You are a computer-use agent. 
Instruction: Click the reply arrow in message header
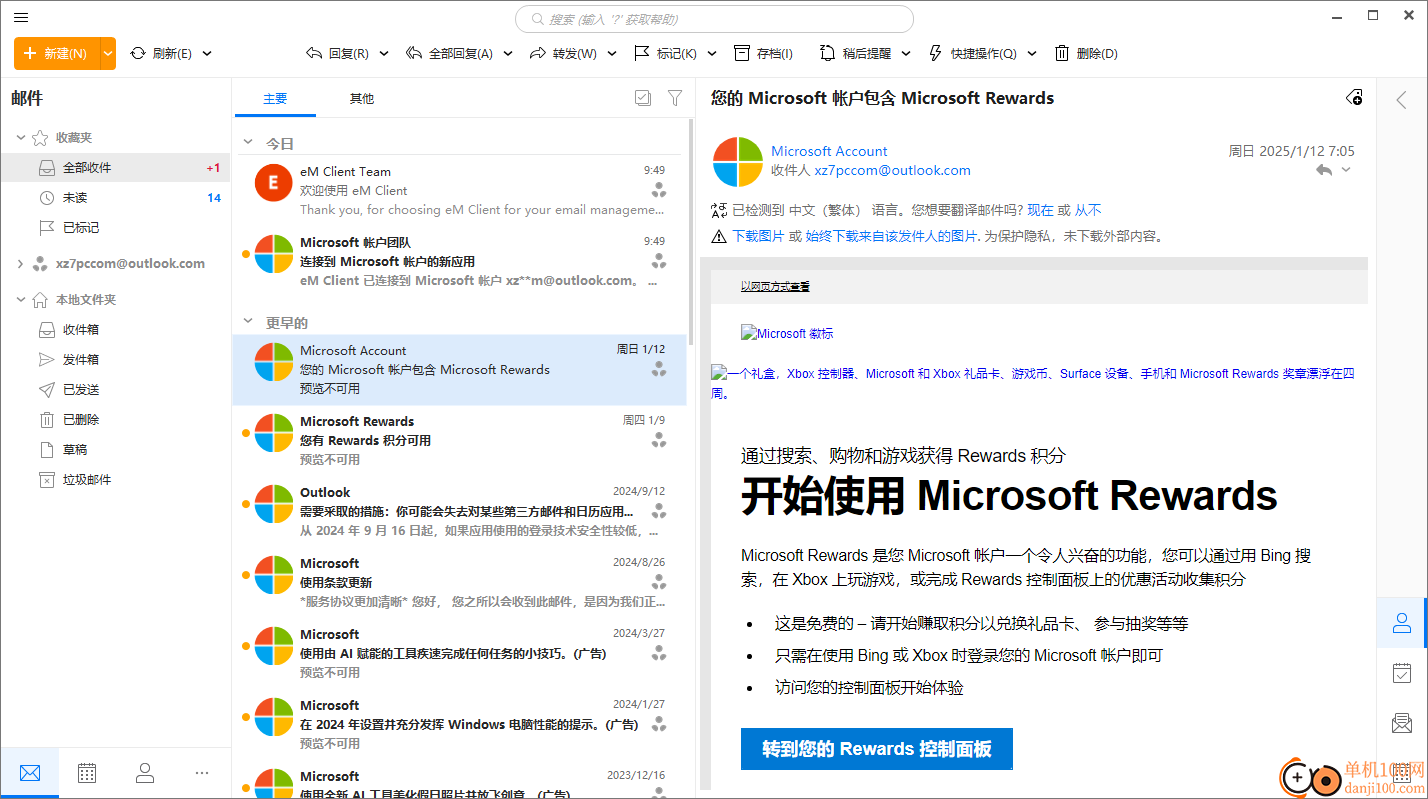tap(1324, 170)
